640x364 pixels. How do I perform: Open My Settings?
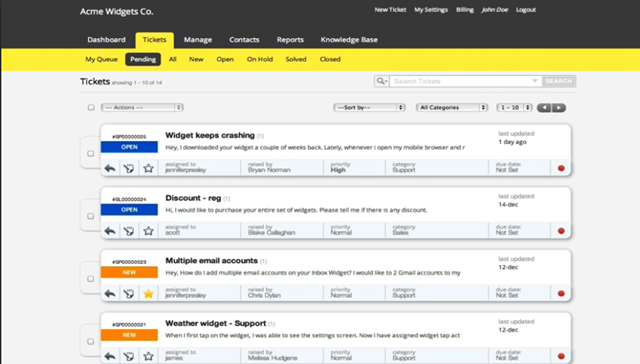point(431,10)
